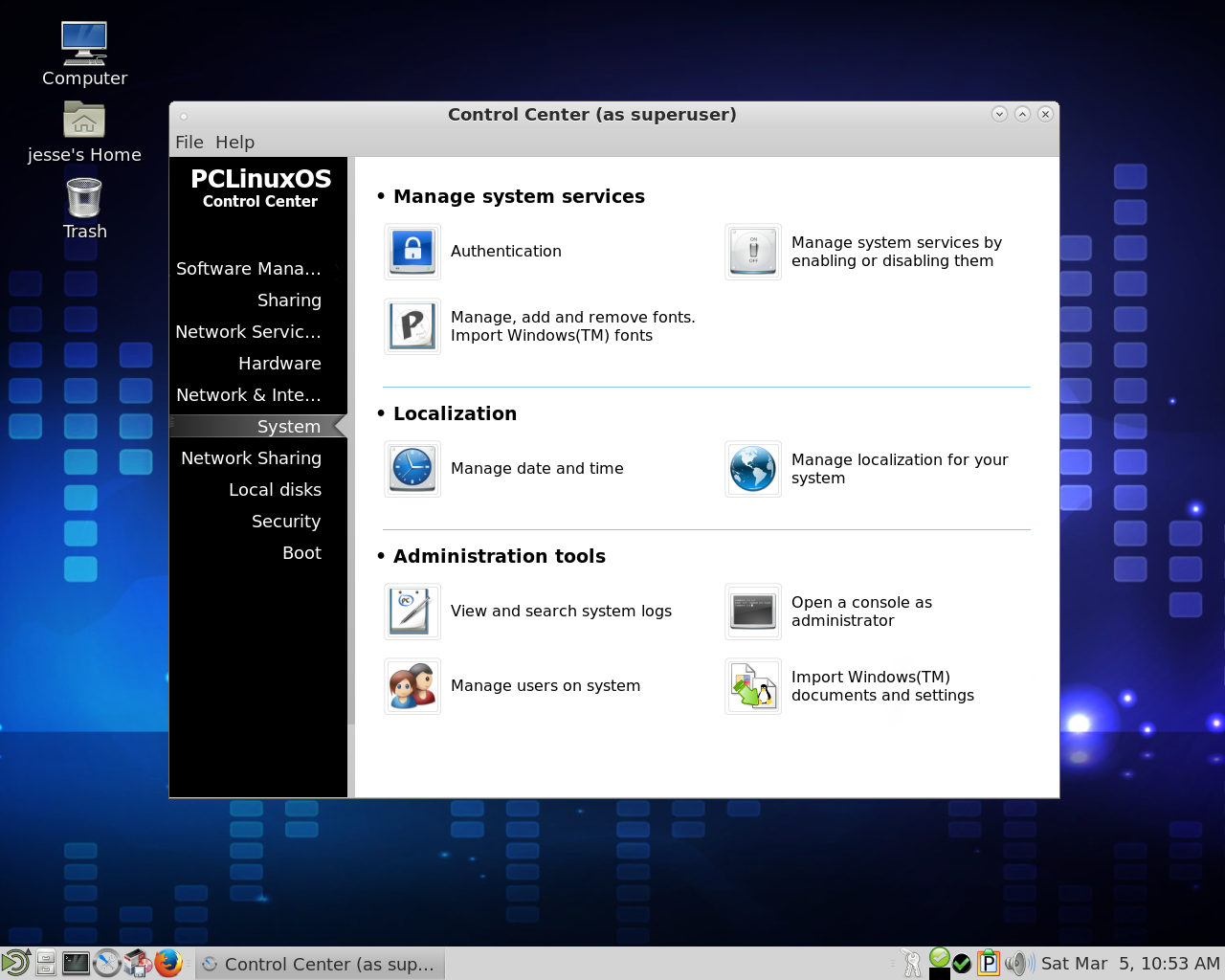Open jesse's Home folder icon
Screen dimensions: 1225x980
click(x=84, y=121)
